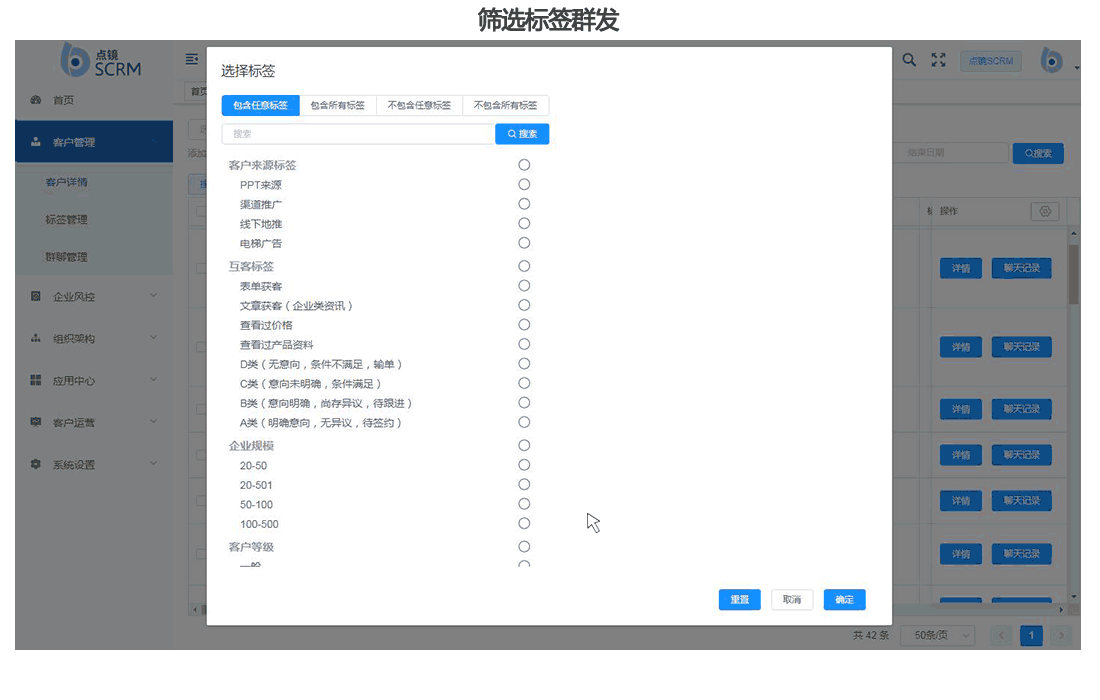Select the 20-50 tag radio
Screen dimensions: 1100x700
coord(524,465)
